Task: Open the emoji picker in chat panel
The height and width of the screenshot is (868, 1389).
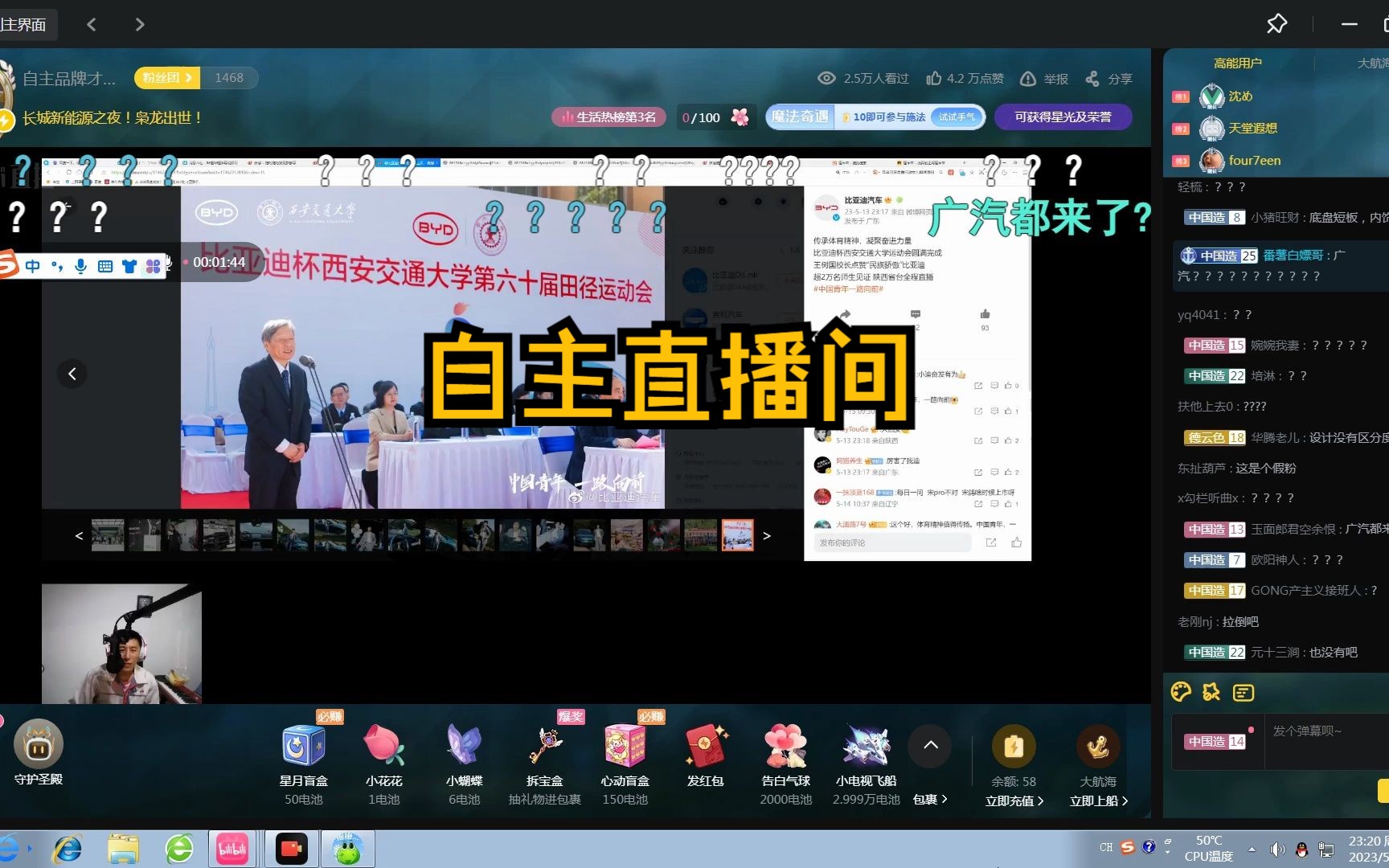Action: (1181, 692)
